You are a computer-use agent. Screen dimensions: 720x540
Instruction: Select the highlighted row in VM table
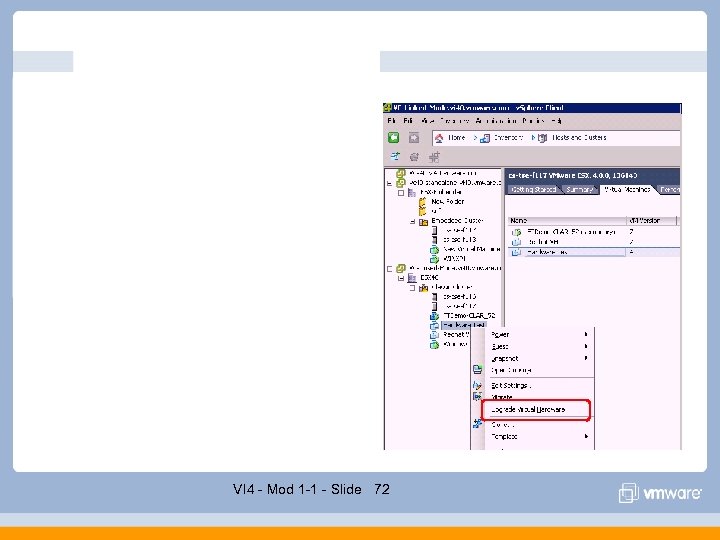594,252
